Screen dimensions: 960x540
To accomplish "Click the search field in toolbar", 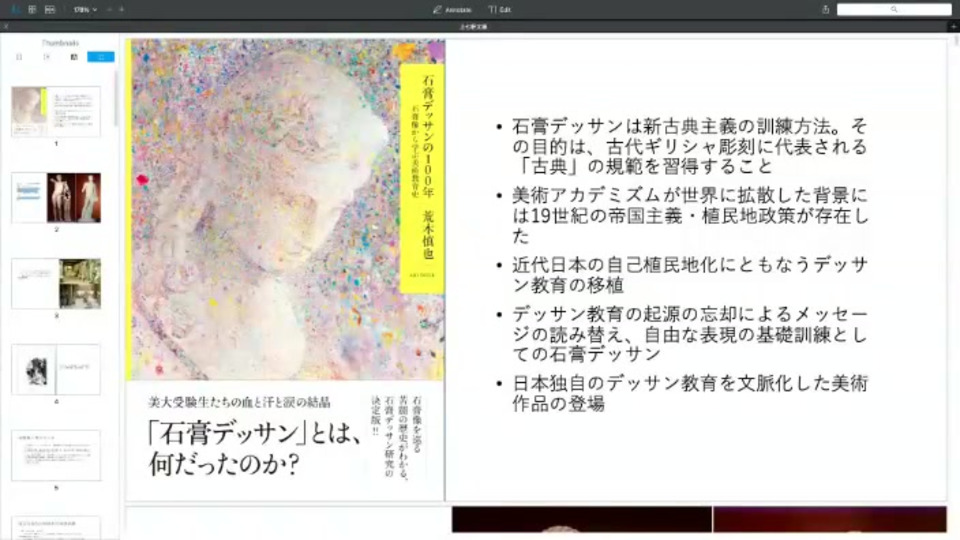I will tap(894, 9).
